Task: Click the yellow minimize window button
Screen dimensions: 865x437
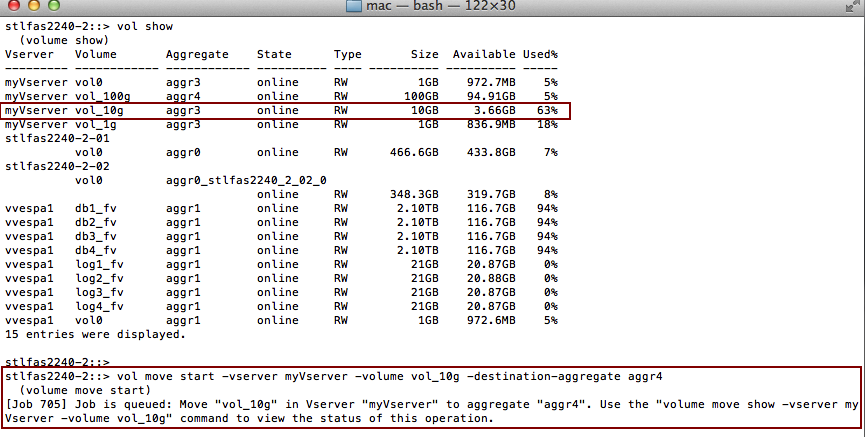Action: click(x=34, y=5)
